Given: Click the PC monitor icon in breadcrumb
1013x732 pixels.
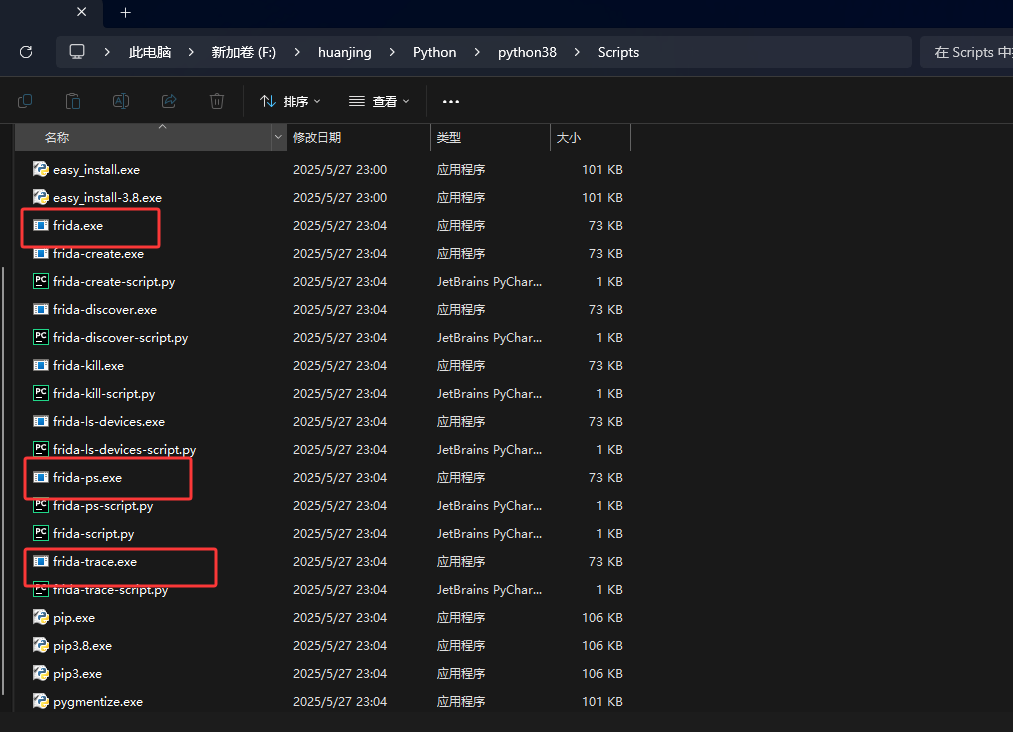Looking at the screenshot, I should 77,52.
